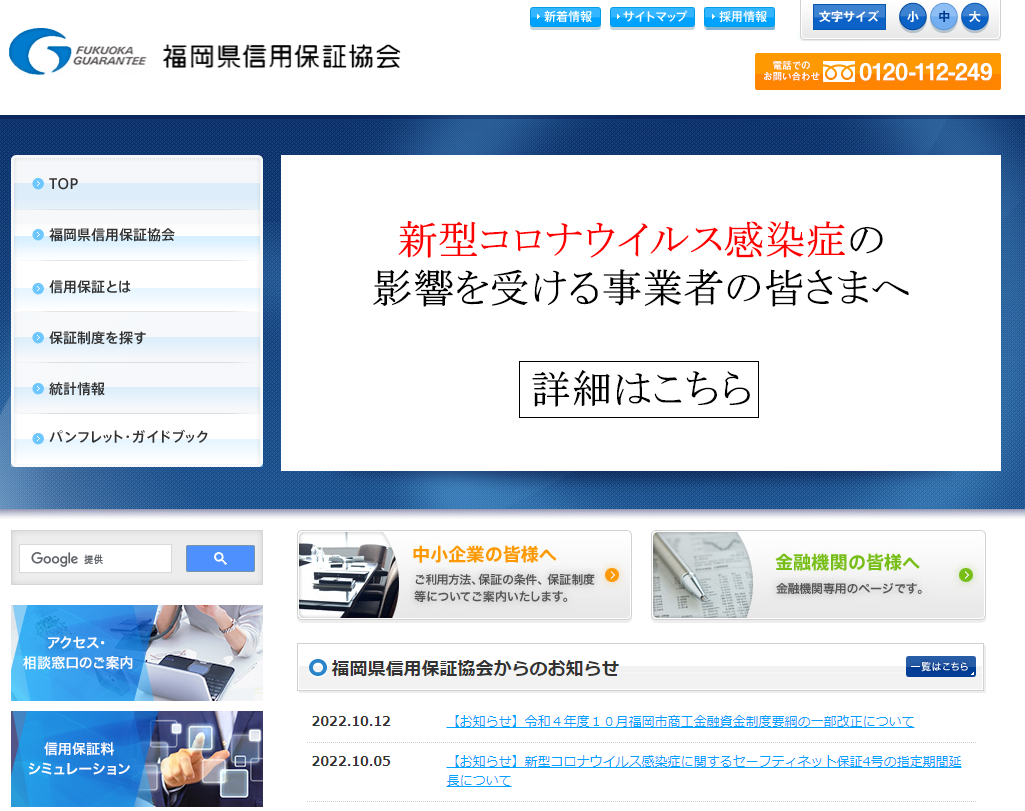Open パンフレット・ガイドブック menu item
The width and height of the screenshot is (1025, 811).
pos(128,437)
